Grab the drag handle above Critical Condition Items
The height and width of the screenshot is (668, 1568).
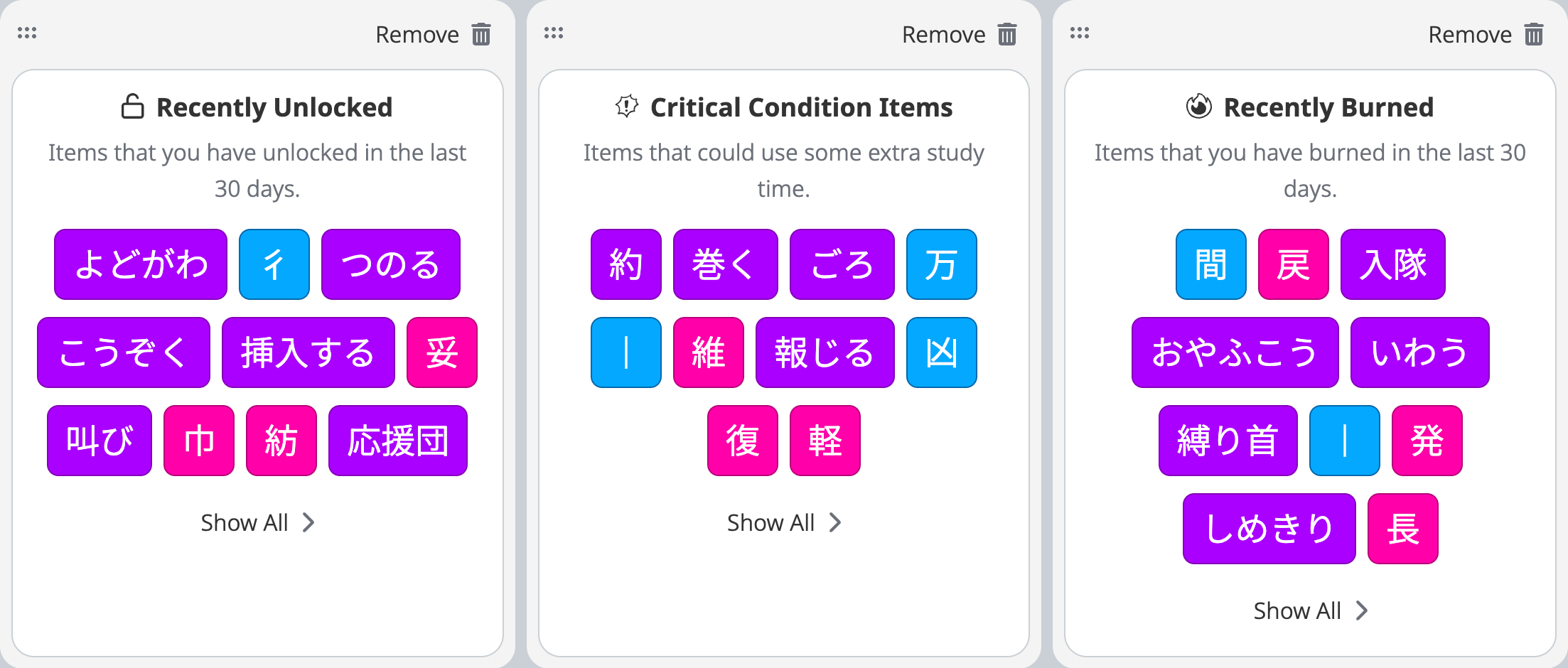[554, 33]
